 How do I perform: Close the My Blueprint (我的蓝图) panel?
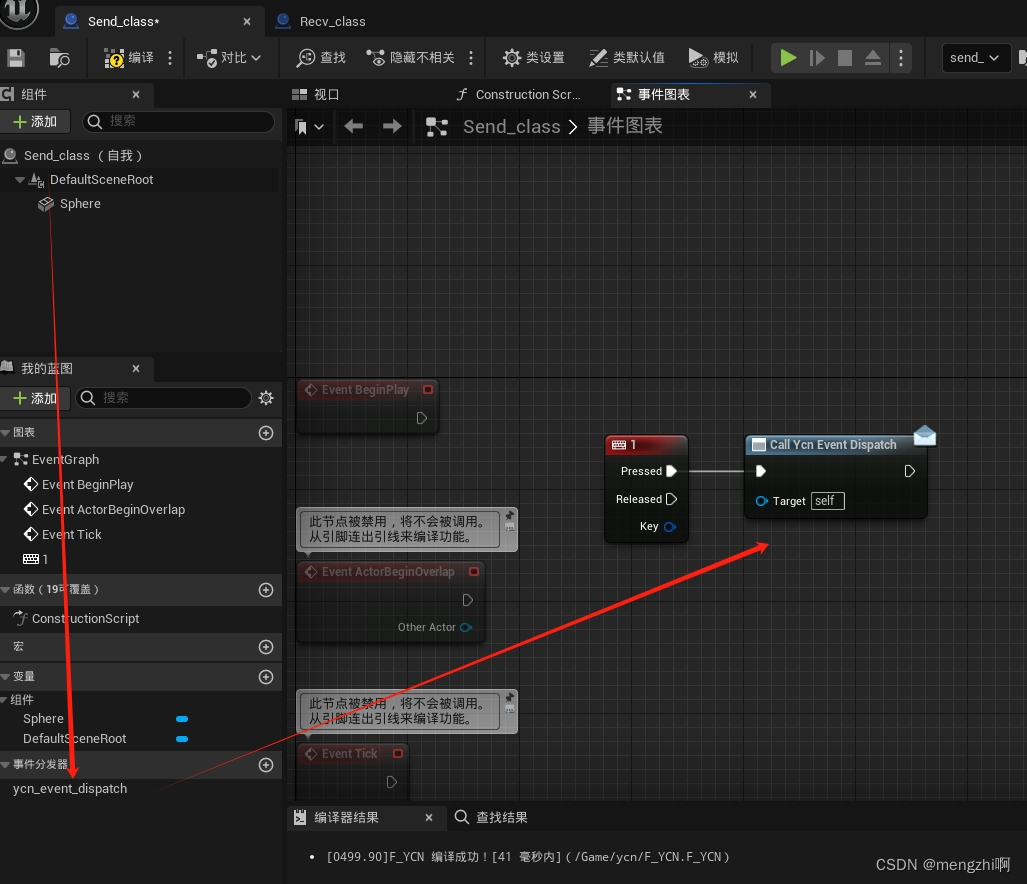tap(136, 369)
